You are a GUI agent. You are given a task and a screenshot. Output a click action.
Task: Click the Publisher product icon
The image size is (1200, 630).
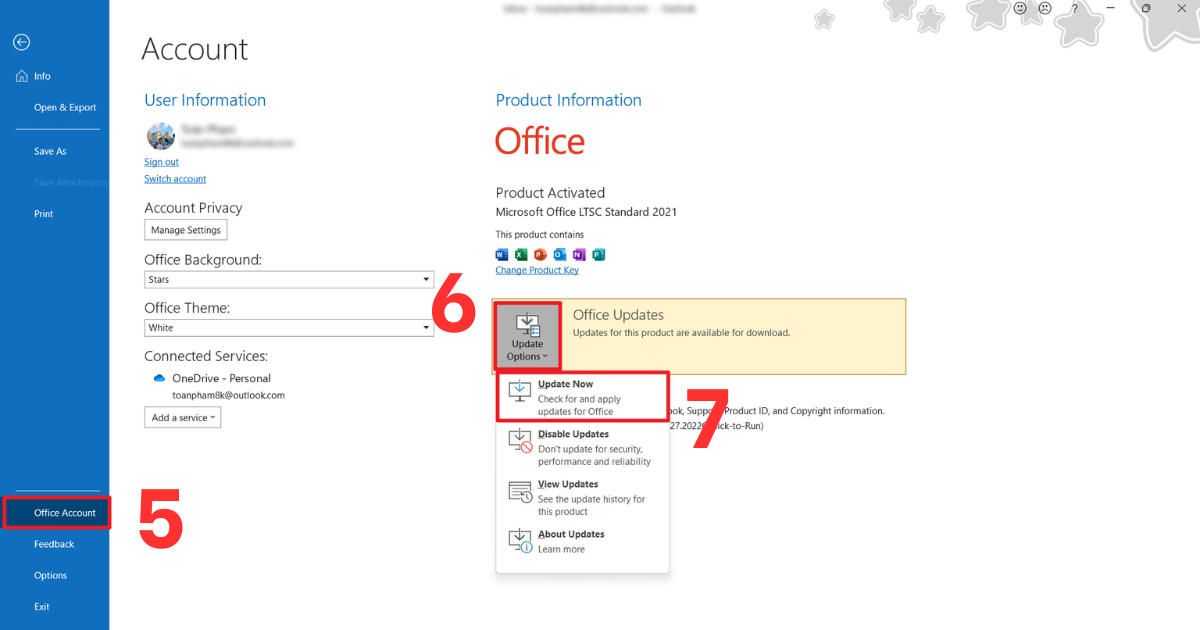(x=599, y=255)
